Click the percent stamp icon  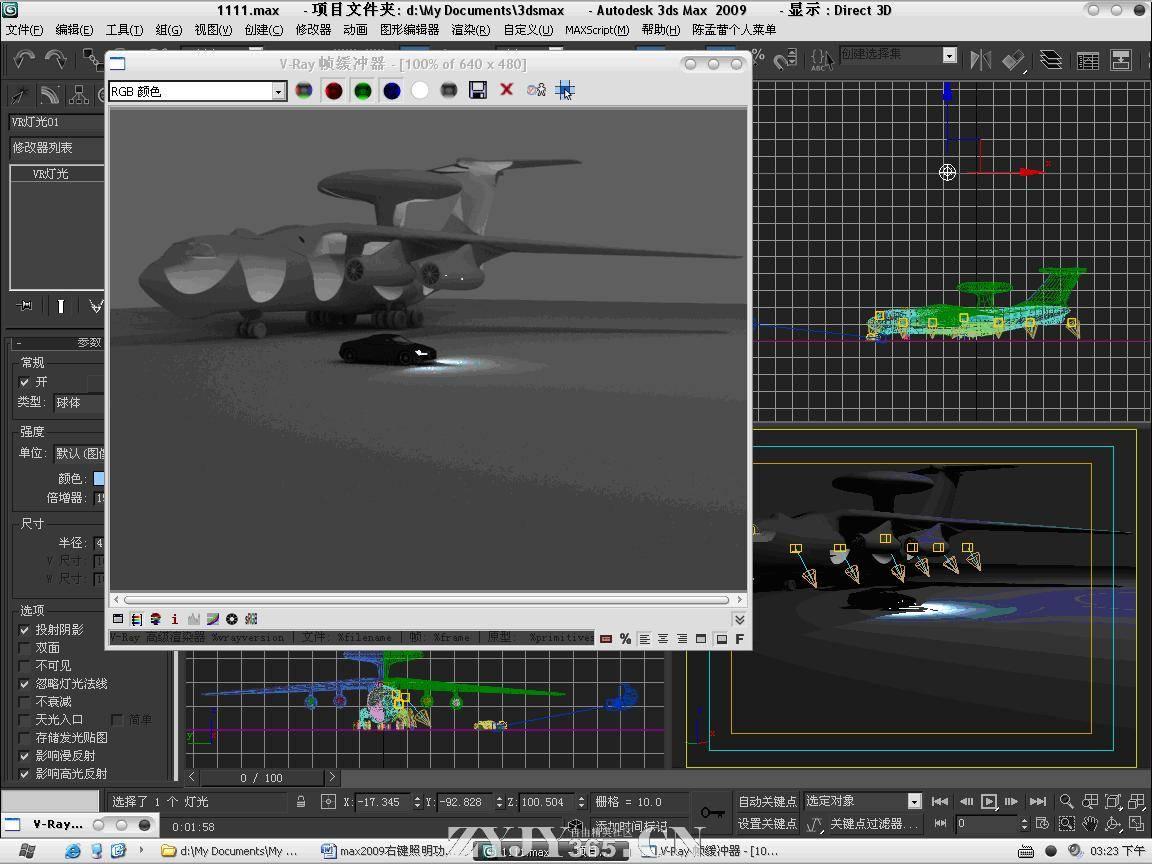pyautogui.click(x=625, y=638)
